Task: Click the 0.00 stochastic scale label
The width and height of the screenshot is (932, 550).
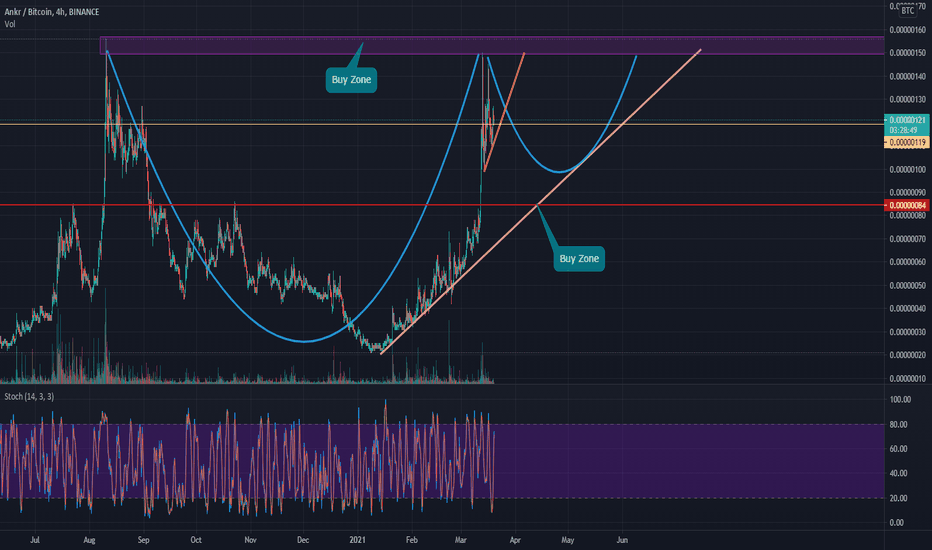Action: [x=896, y=523]
